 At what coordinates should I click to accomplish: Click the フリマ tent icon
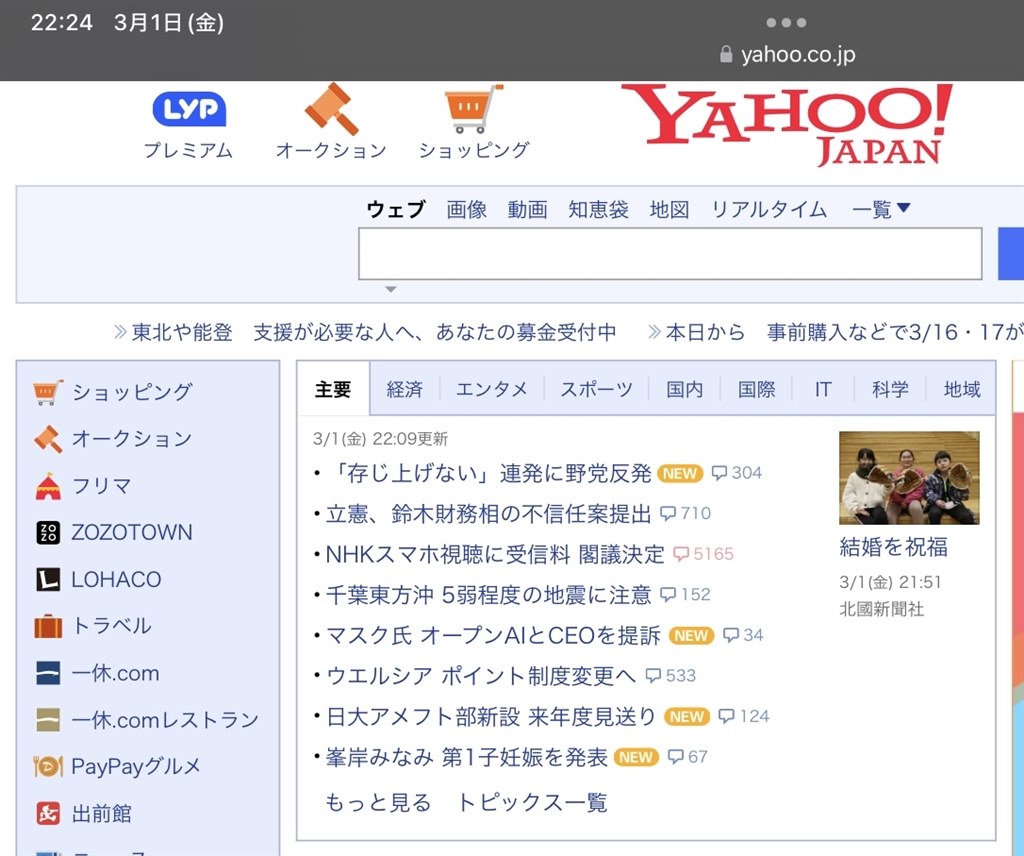(x=48, y=486)
